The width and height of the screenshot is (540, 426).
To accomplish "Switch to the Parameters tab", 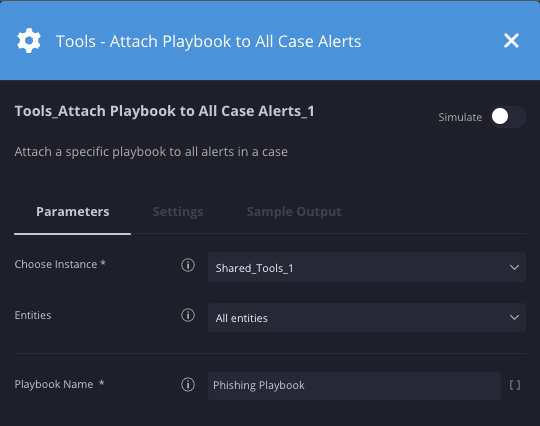I will click(73, 212).
